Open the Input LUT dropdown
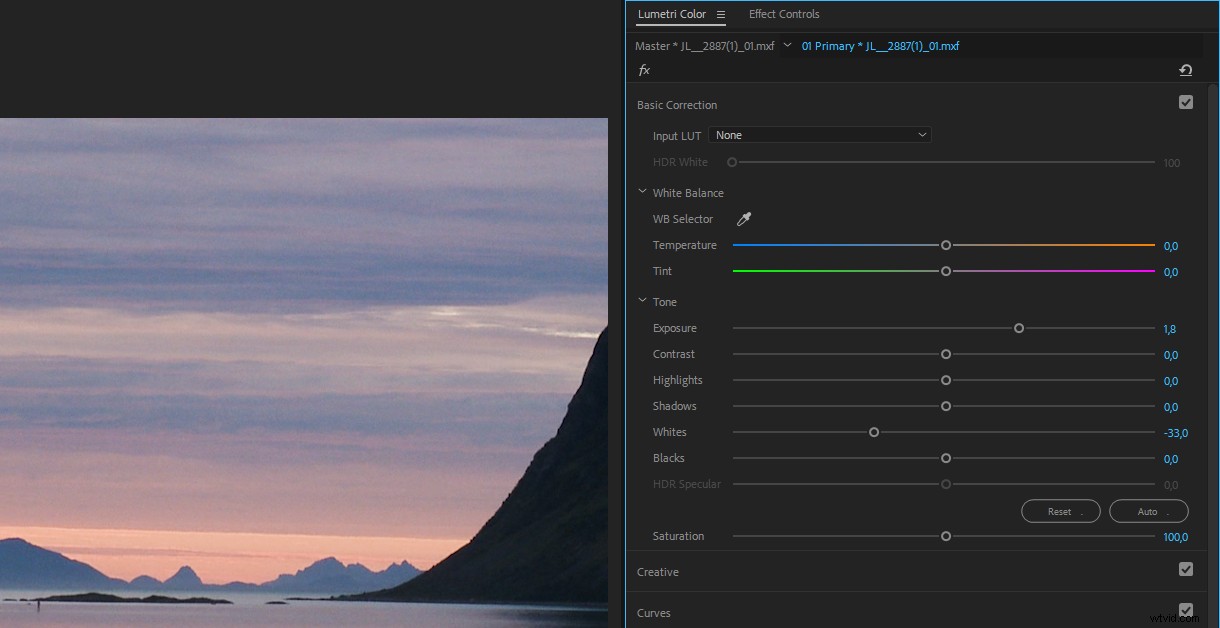Screen dimensions: 1220x628 click(820, 134)
